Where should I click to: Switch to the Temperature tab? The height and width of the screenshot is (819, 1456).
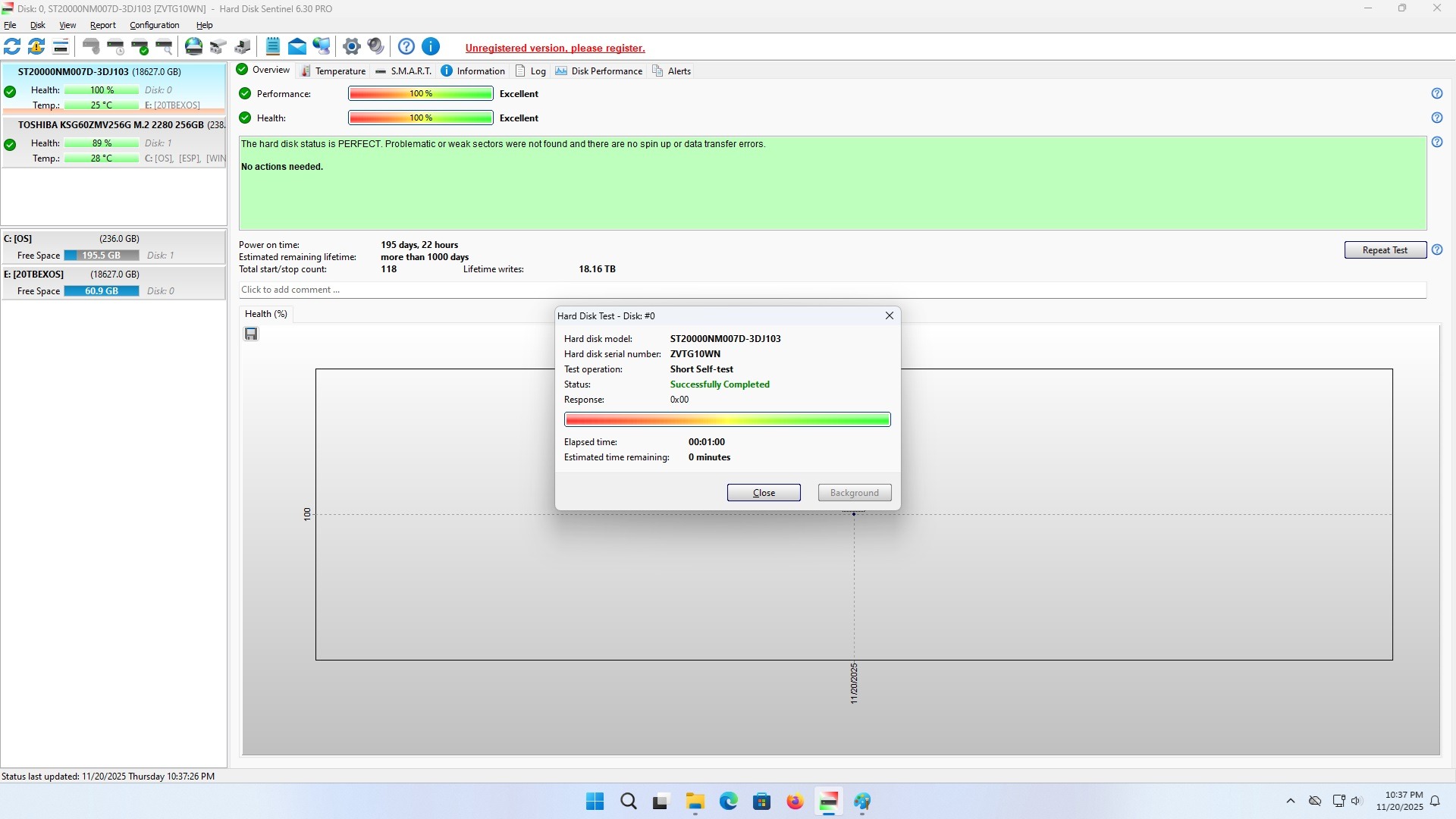(x=334, y=71)
